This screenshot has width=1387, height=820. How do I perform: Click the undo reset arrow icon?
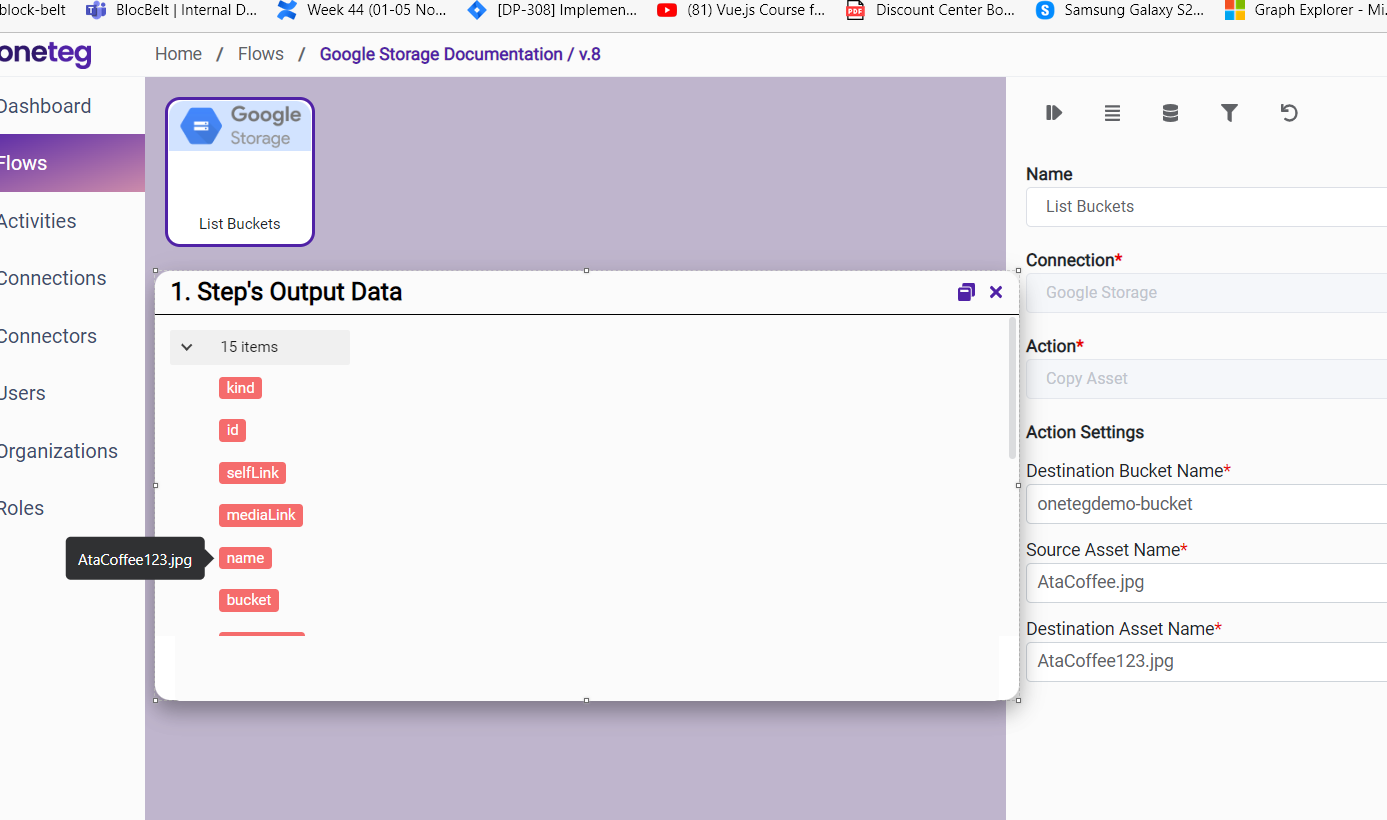[x=1289, y=113]
